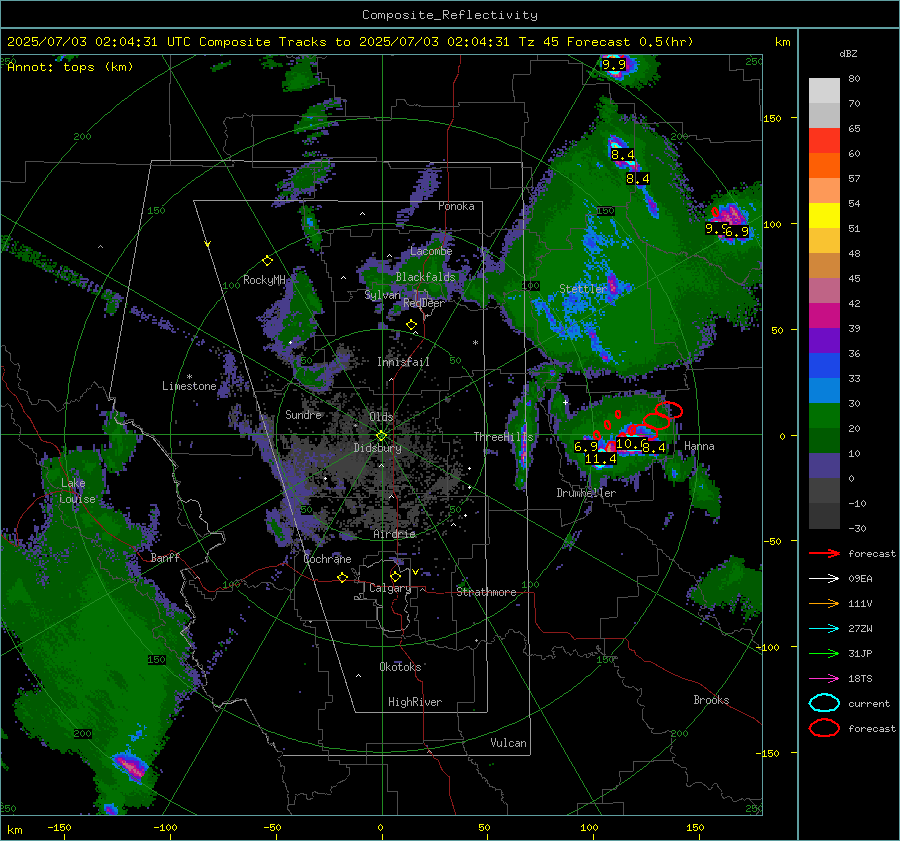Click the Lacombe city label
The height and width of the screenshot is (841, 900).
431,251
